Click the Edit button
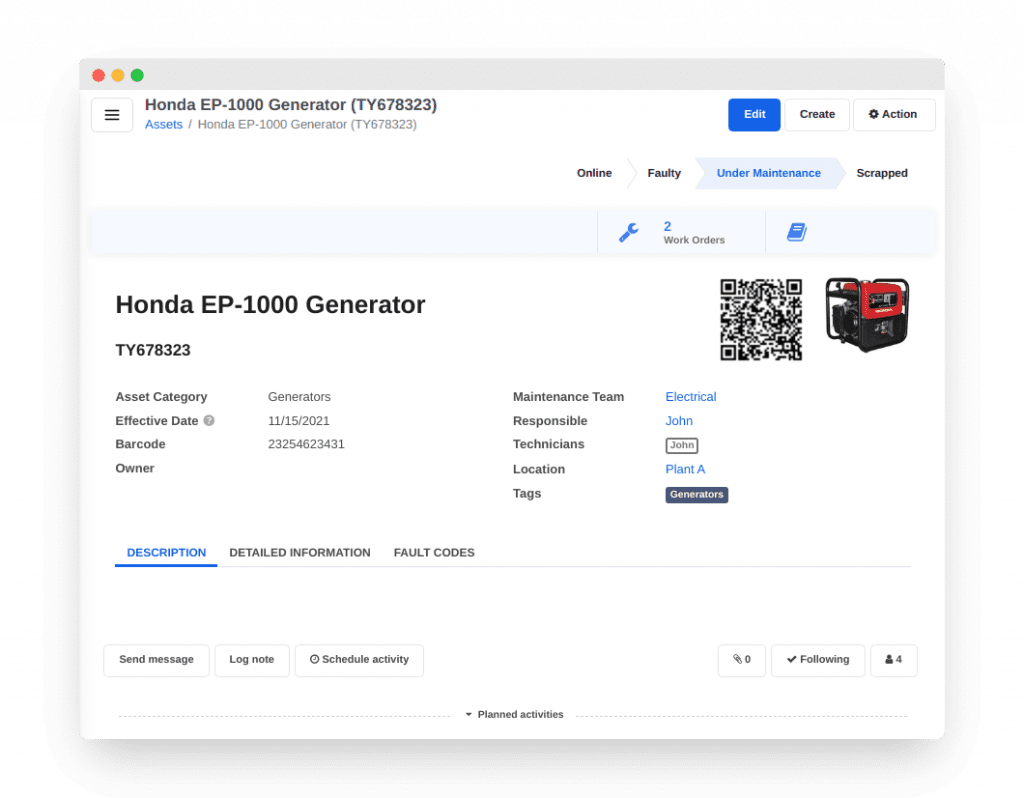The width and height of the screenshot is (1024, 798). [x=754, y=114]
